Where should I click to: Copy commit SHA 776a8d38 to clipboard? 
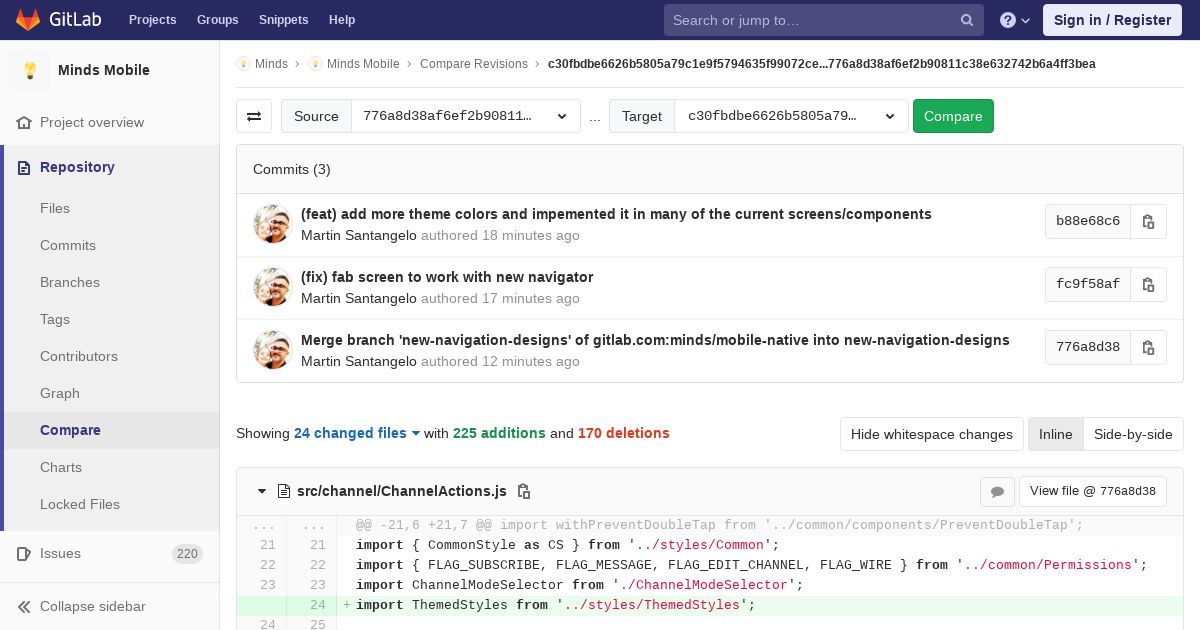1148,347
